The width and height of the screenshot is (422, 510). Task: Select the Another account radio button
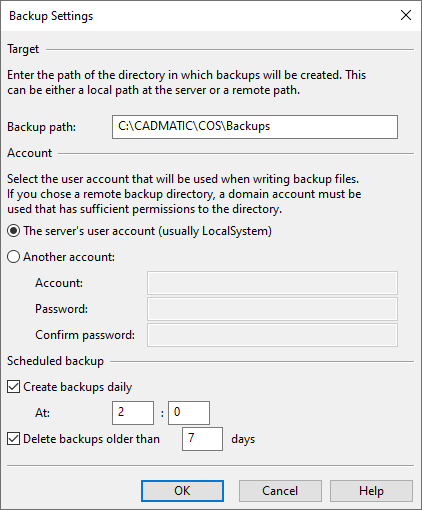[14, 257]
